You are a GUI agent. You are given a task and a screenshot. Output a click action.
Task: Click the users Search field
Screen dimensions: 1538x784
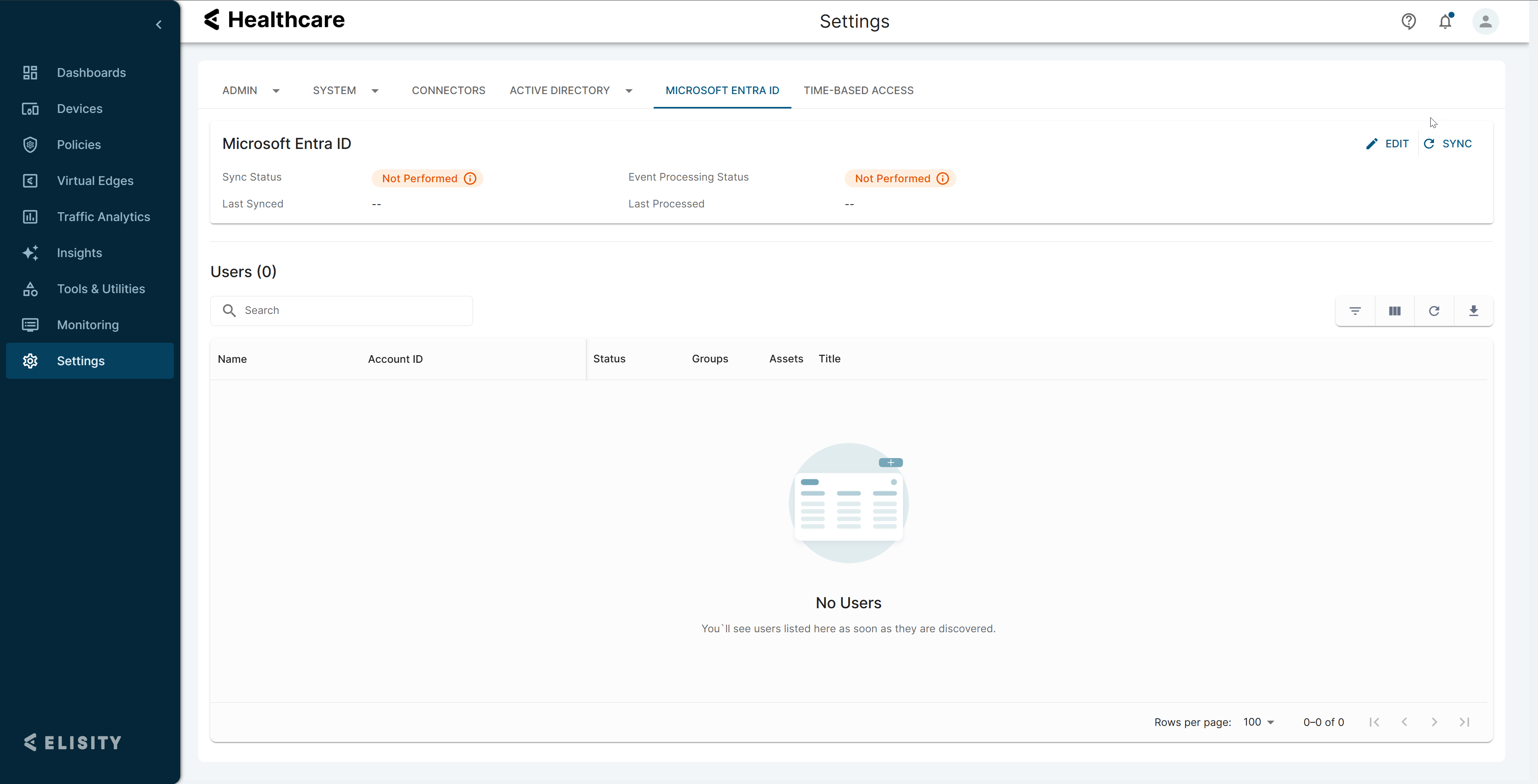[352, 310]
